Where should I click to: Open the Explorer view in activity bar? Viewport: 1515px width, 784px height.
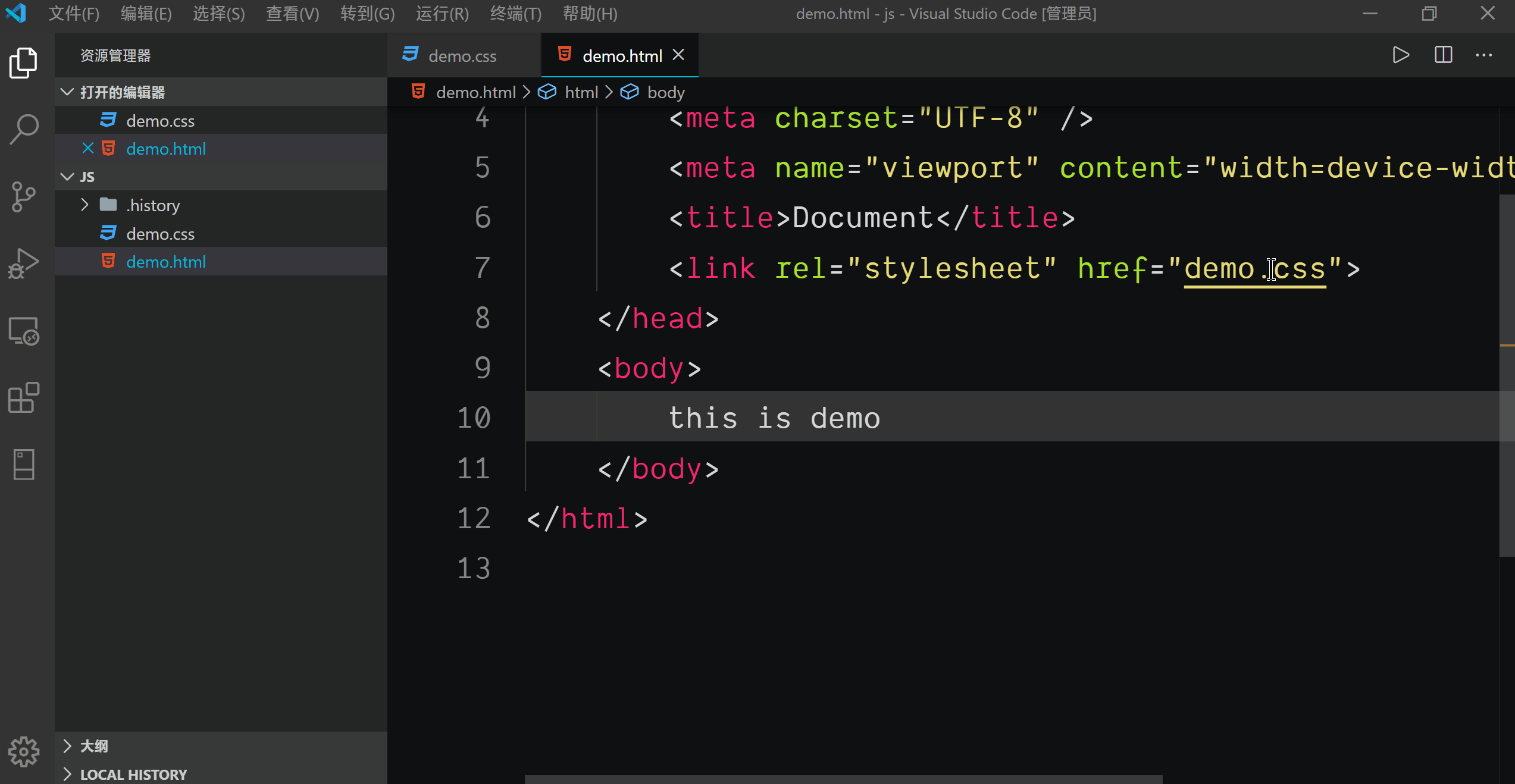[24, 62]
